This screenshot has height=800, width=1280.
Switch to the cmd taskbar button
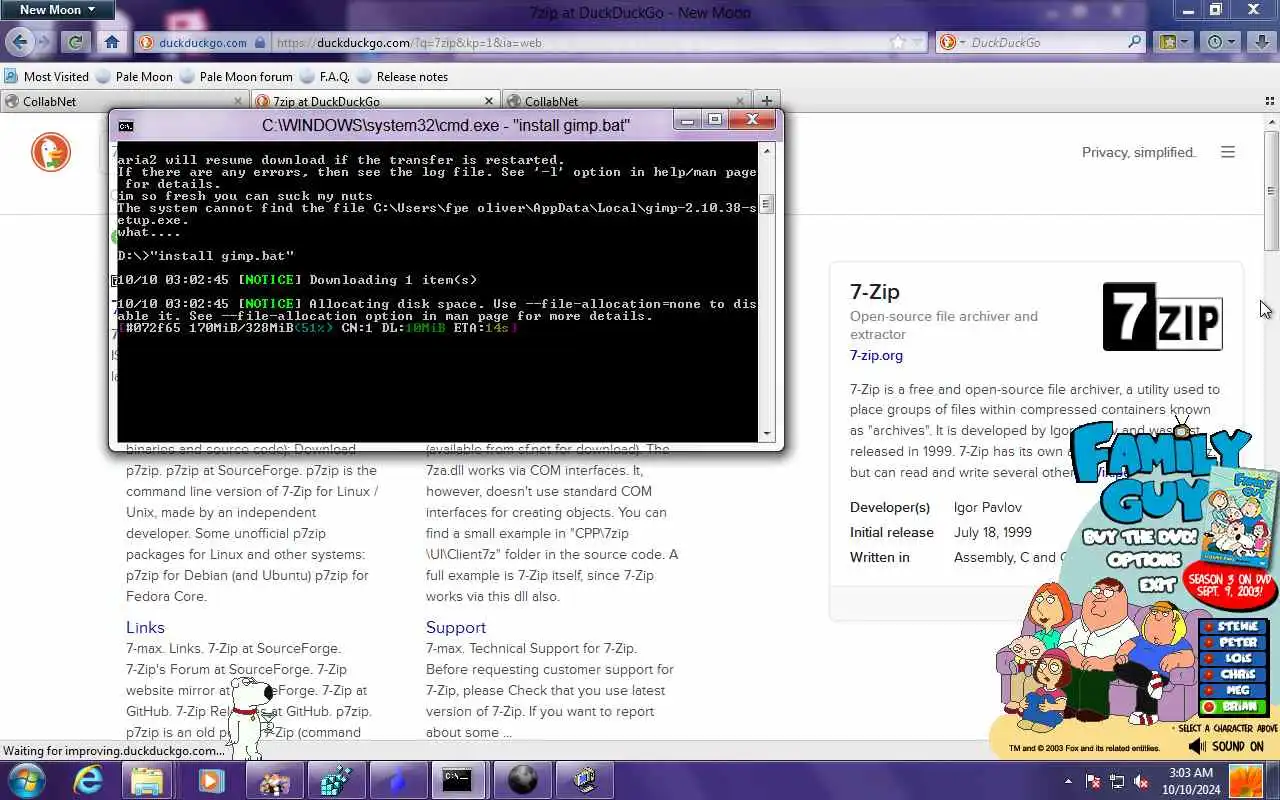tap(458, 780)
